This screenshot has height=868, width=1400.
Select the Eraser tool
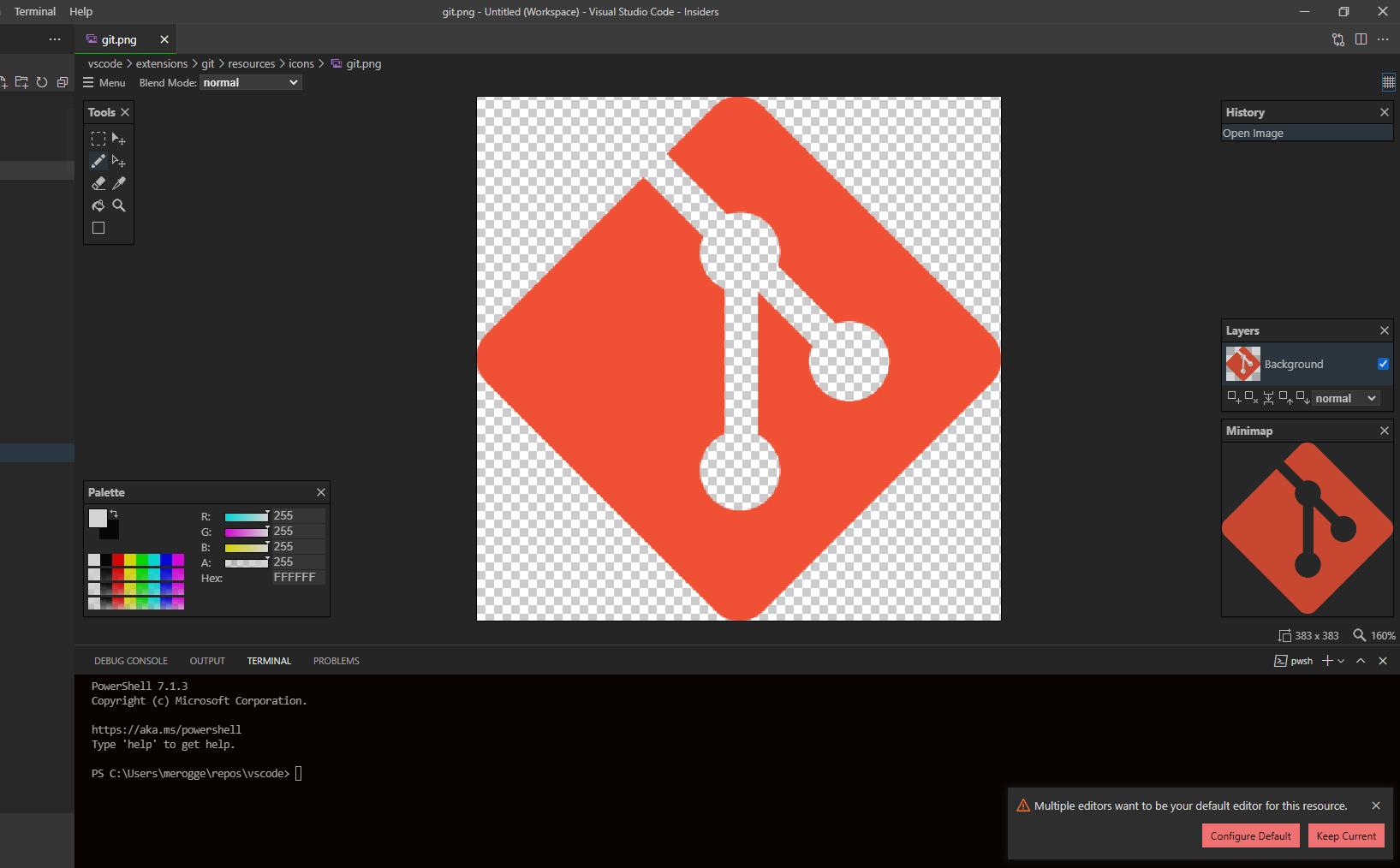point(98,183)
